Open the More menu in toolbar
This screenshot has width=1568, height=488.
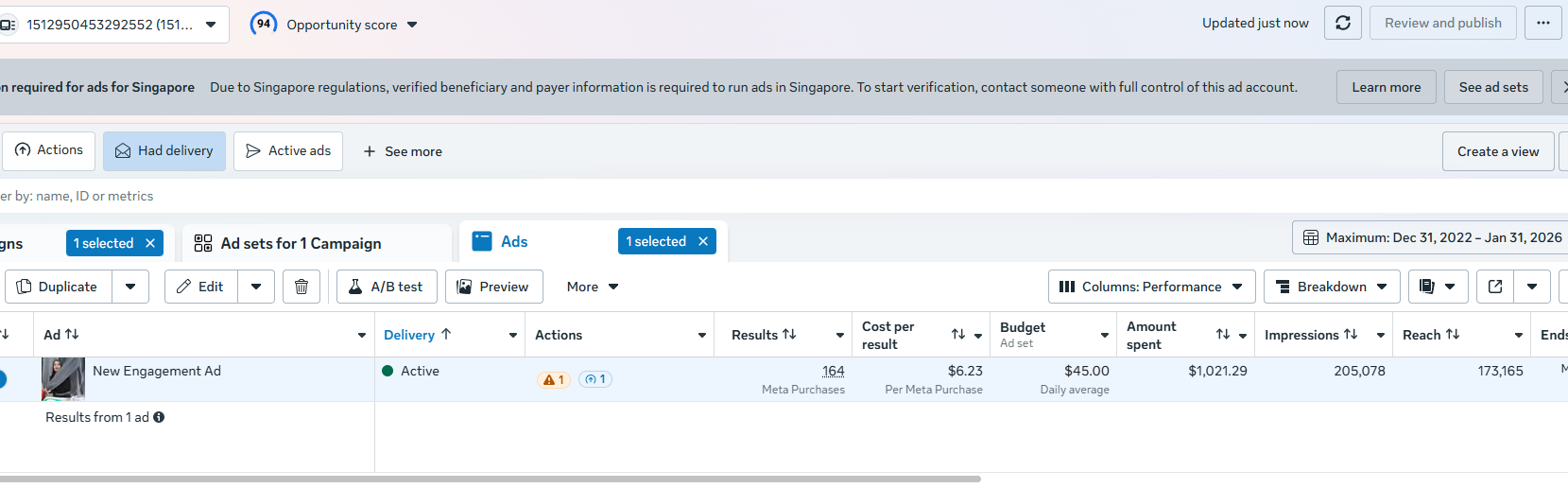[x=593, y=287]
